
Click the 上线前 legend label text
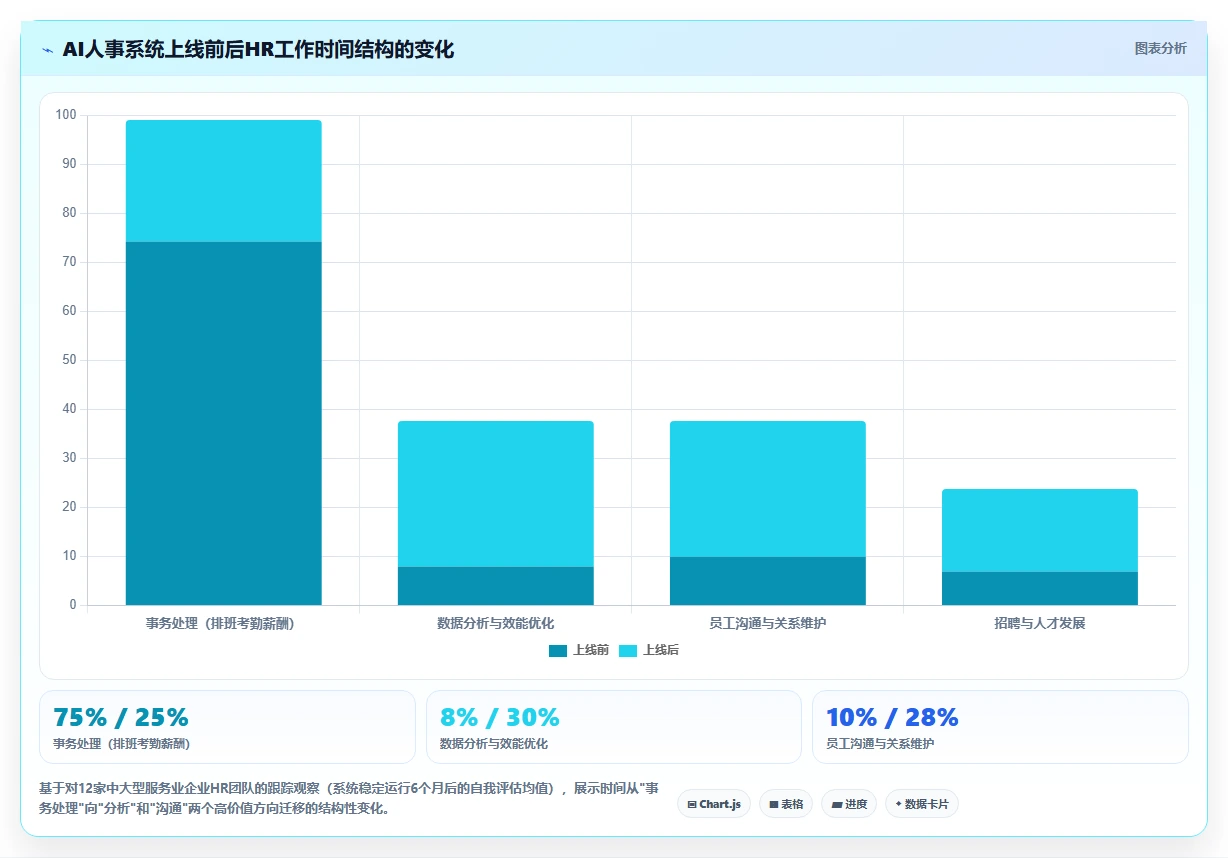click(x=591, y=650)
